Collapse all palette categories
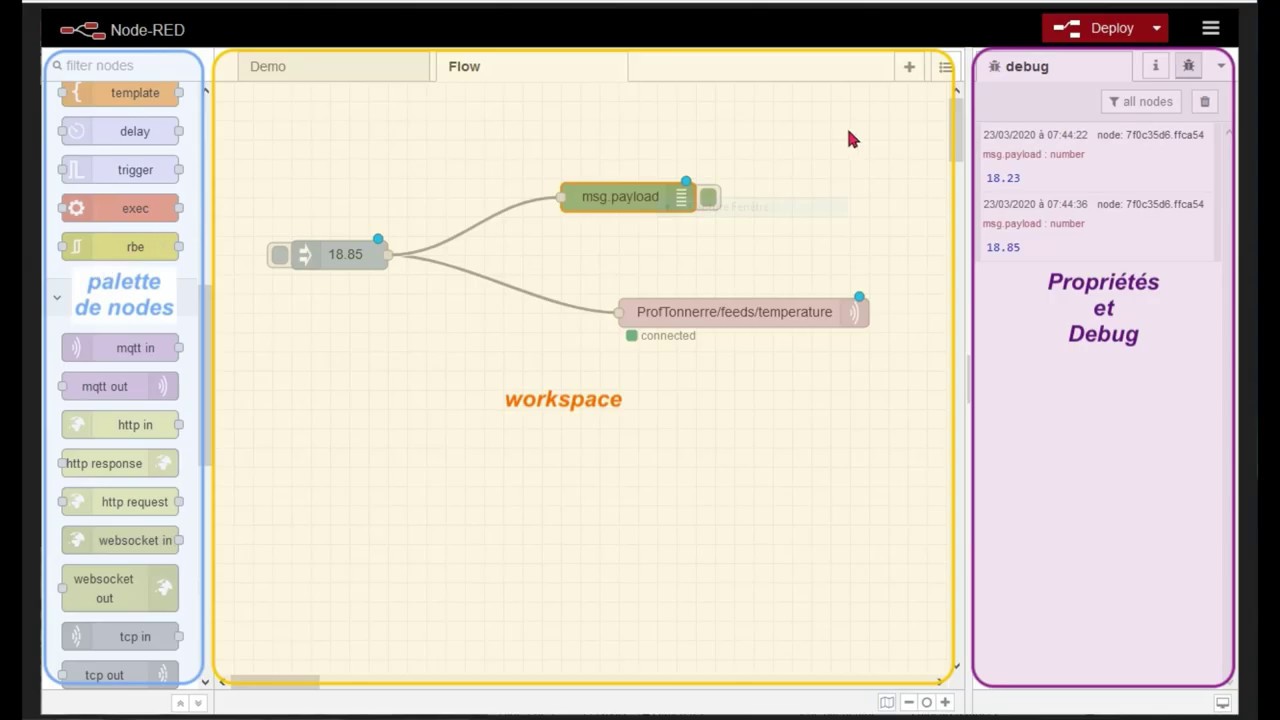Viewport: 1280px width, 720px height. (x=181, y=703)
